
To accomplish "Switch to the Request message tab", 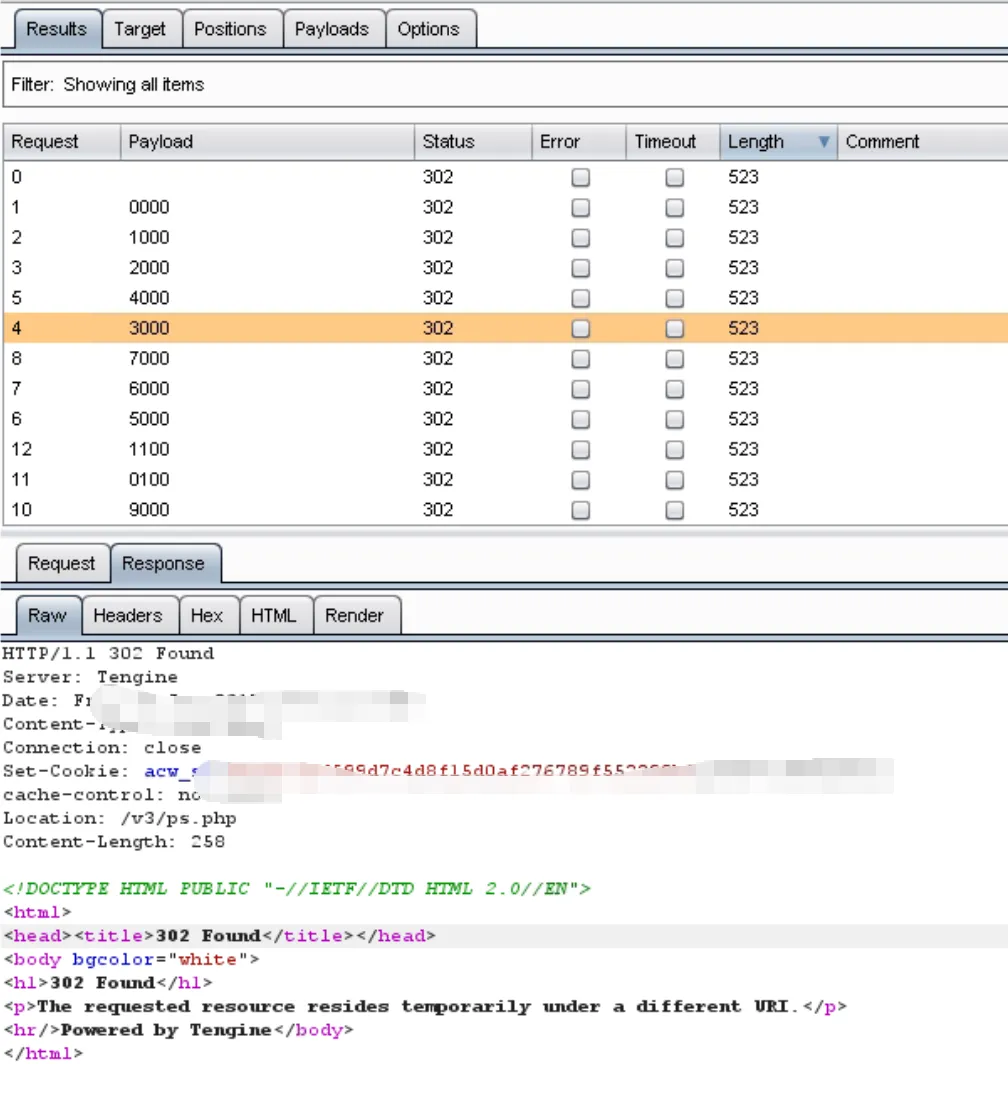I will 62,564.
